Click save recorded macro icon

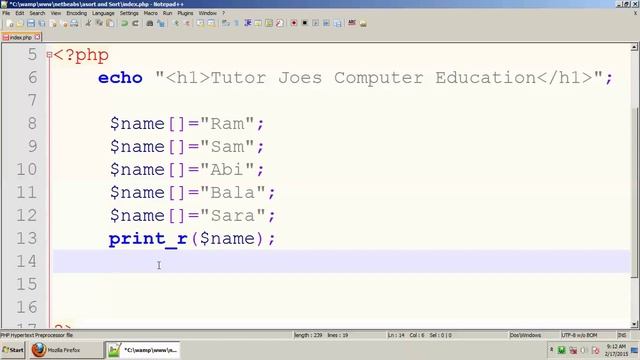338,23
